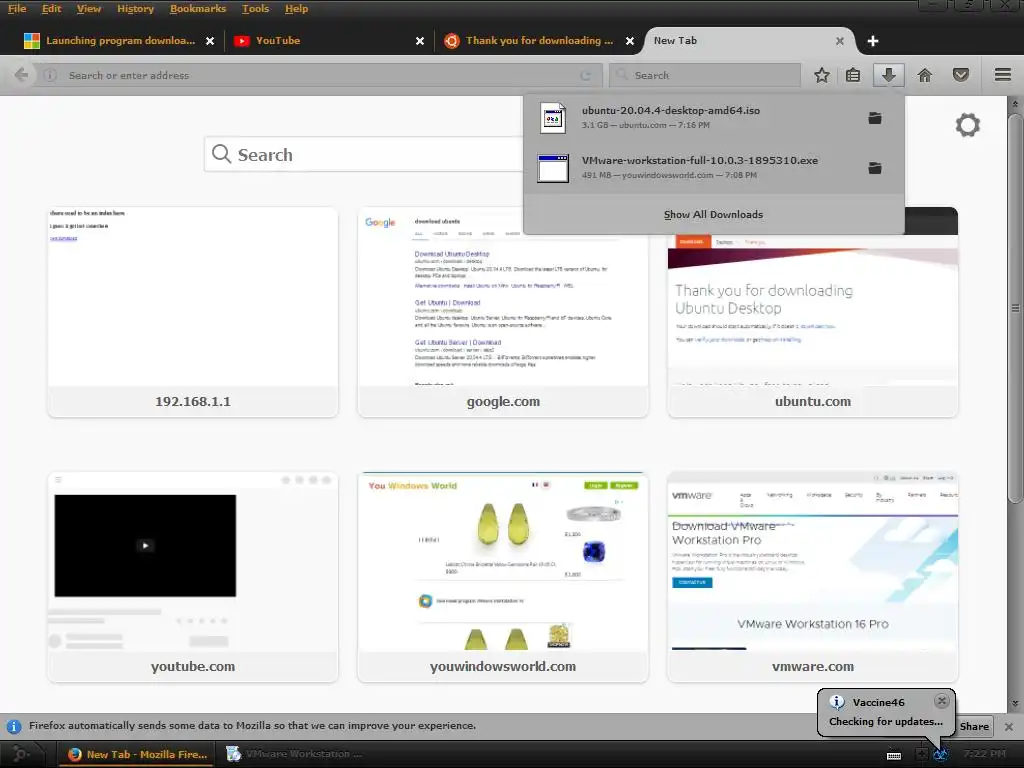
Task: Open containing folder for ubuntu iso
Action: tap(875, 118)
